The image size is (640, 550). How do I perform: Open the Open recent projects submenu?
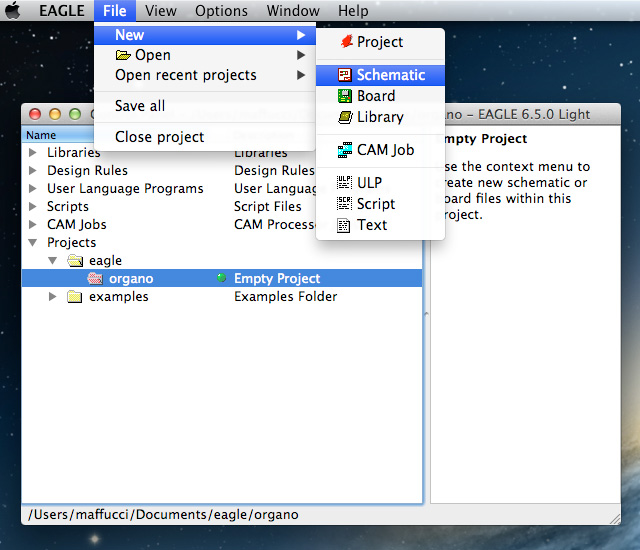[185, 75]
